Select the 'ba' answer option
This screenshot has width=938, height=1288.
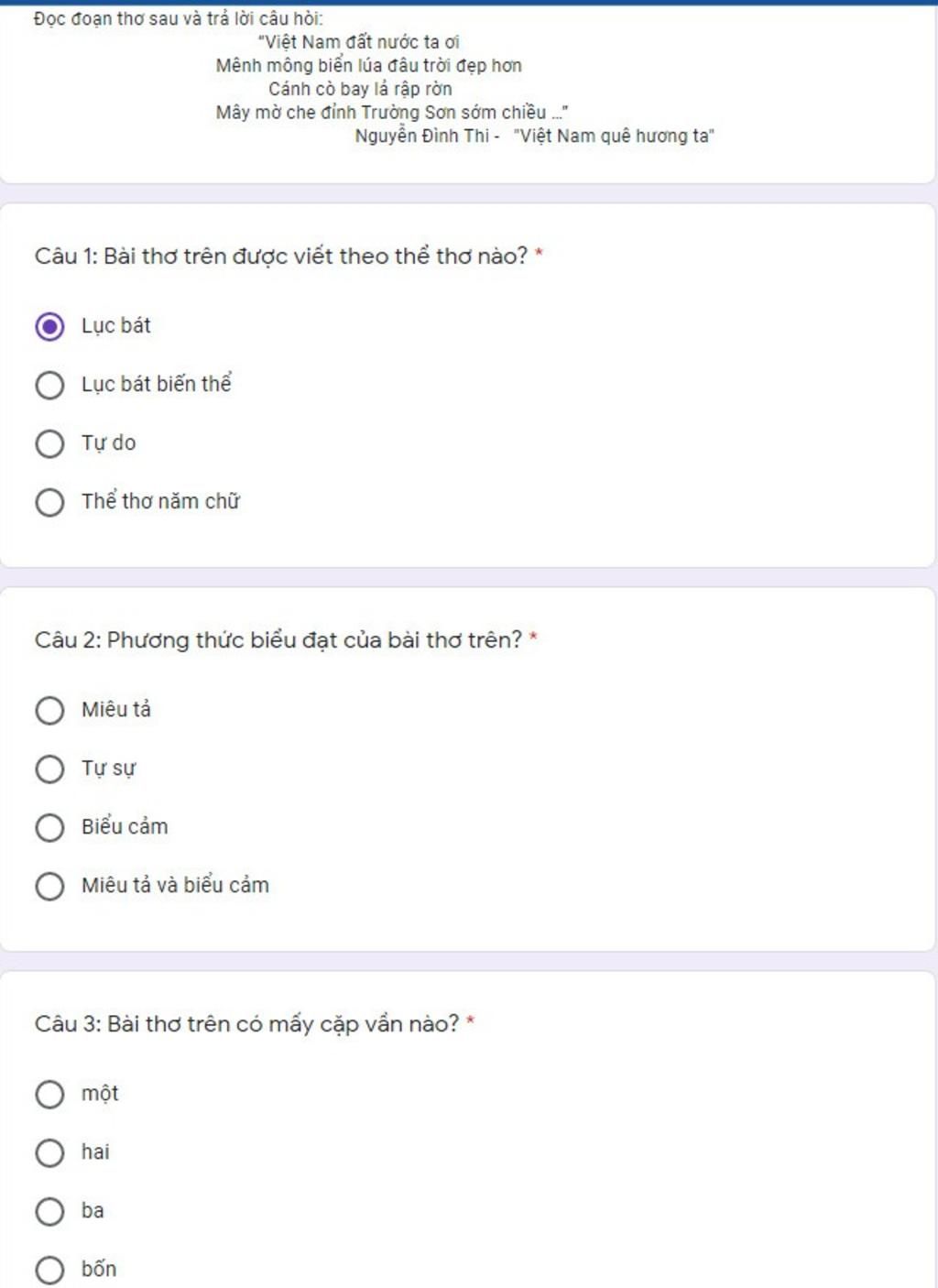click(x=49, y=1211)
